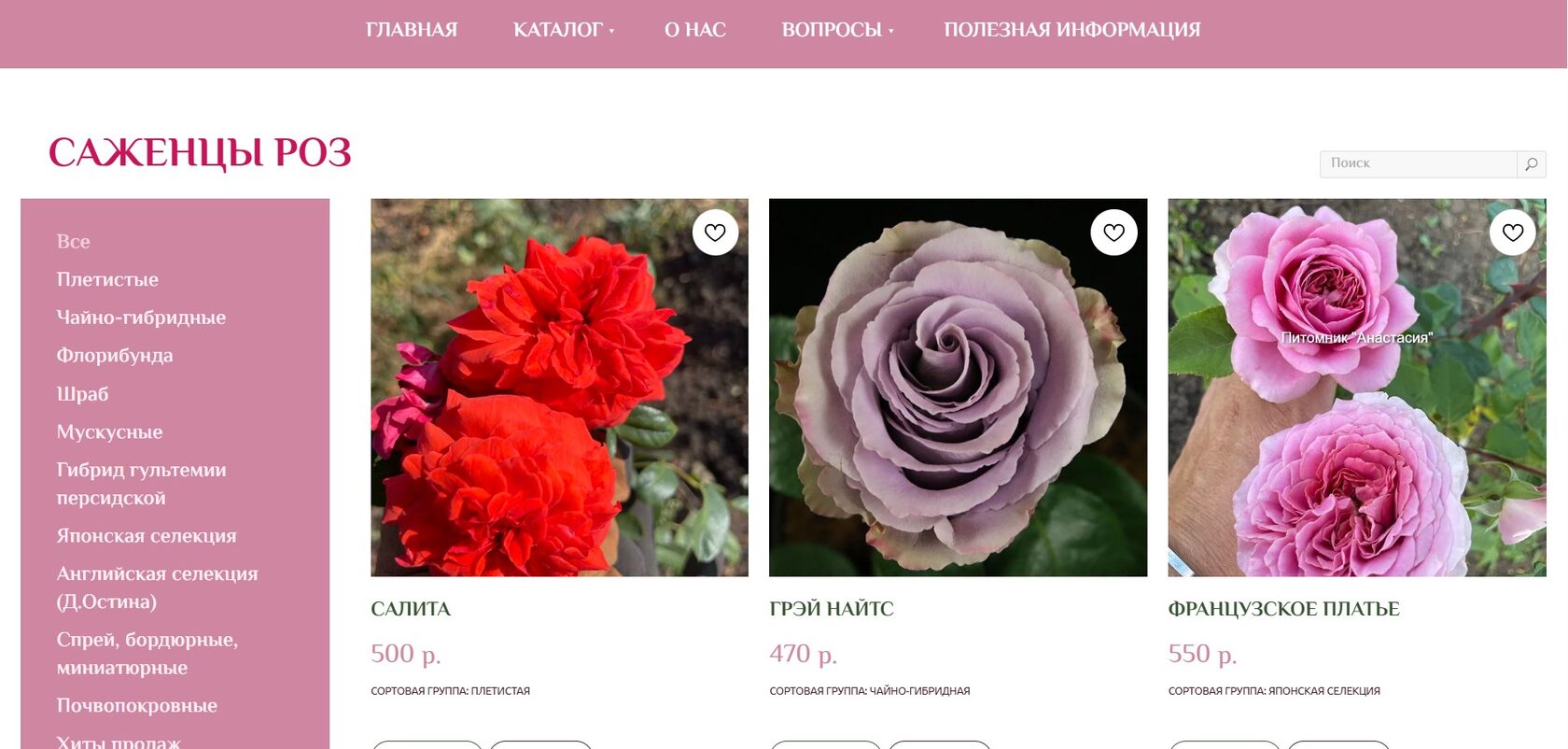Open the Французское Платье product title
Screen dimensions: 1568x749
pos(1283,609)
